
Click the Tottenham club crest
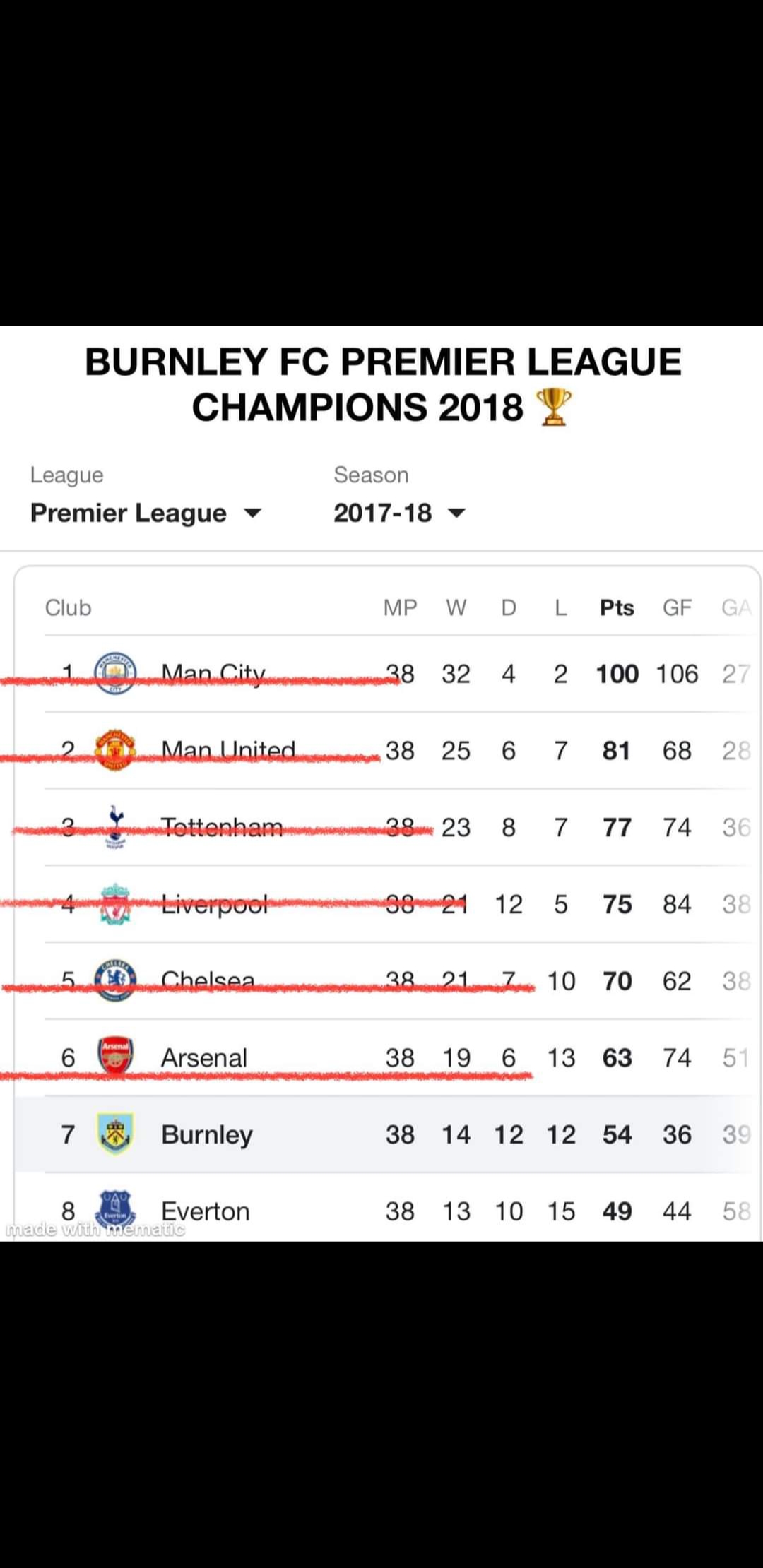115,827
